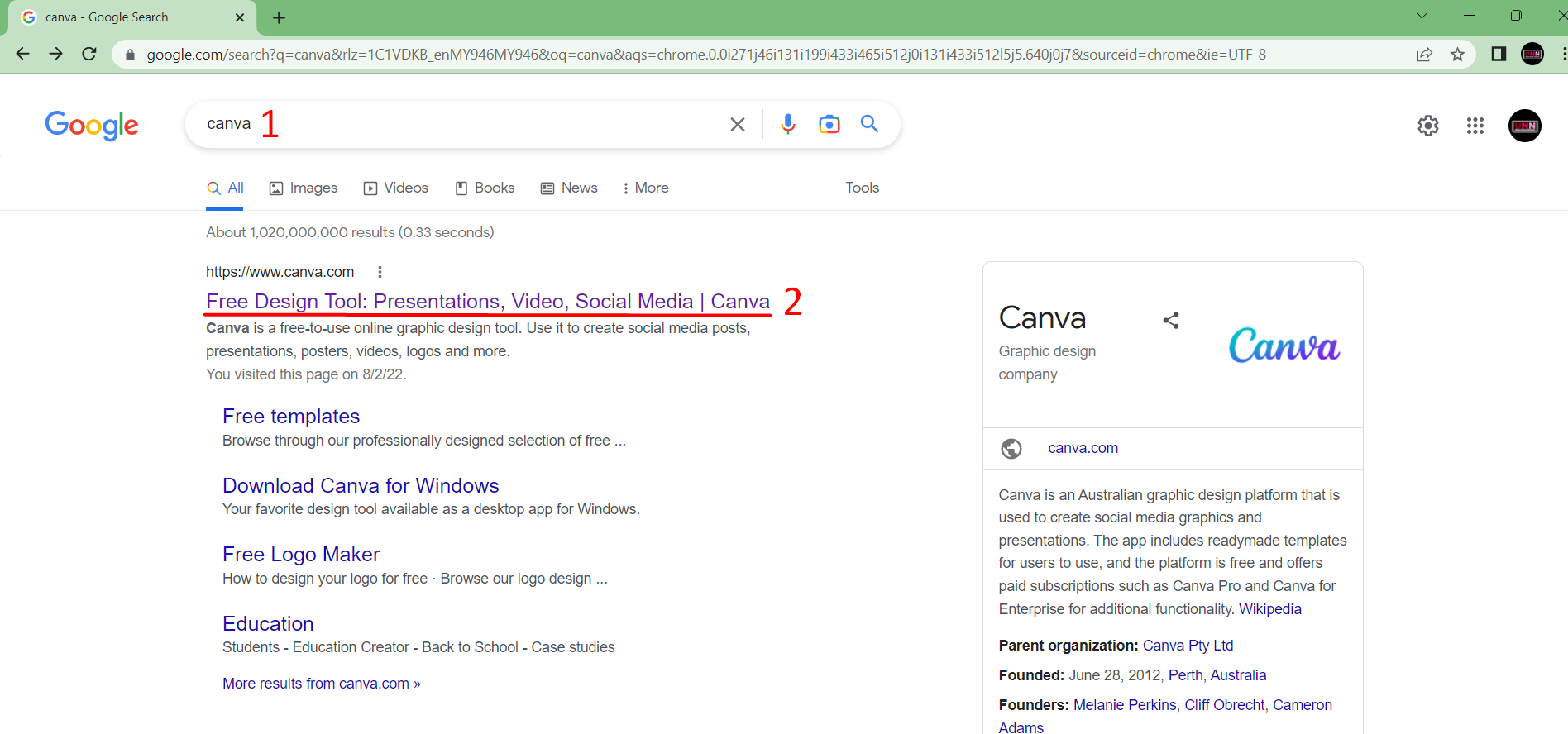Go back using the browser back arrow
The width and height of the screenshot is (1568, 734).
(x=22, y=54)
